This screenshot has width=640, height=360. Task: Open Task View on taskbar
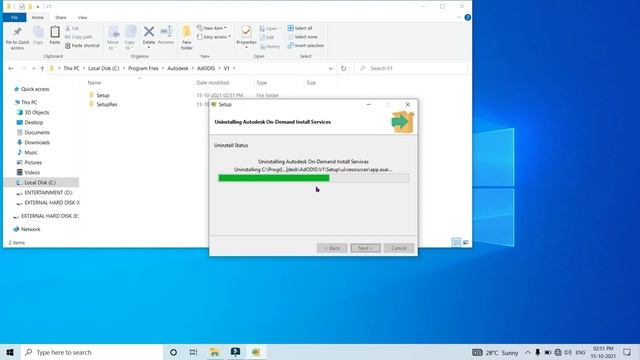[x=193, y=352]
